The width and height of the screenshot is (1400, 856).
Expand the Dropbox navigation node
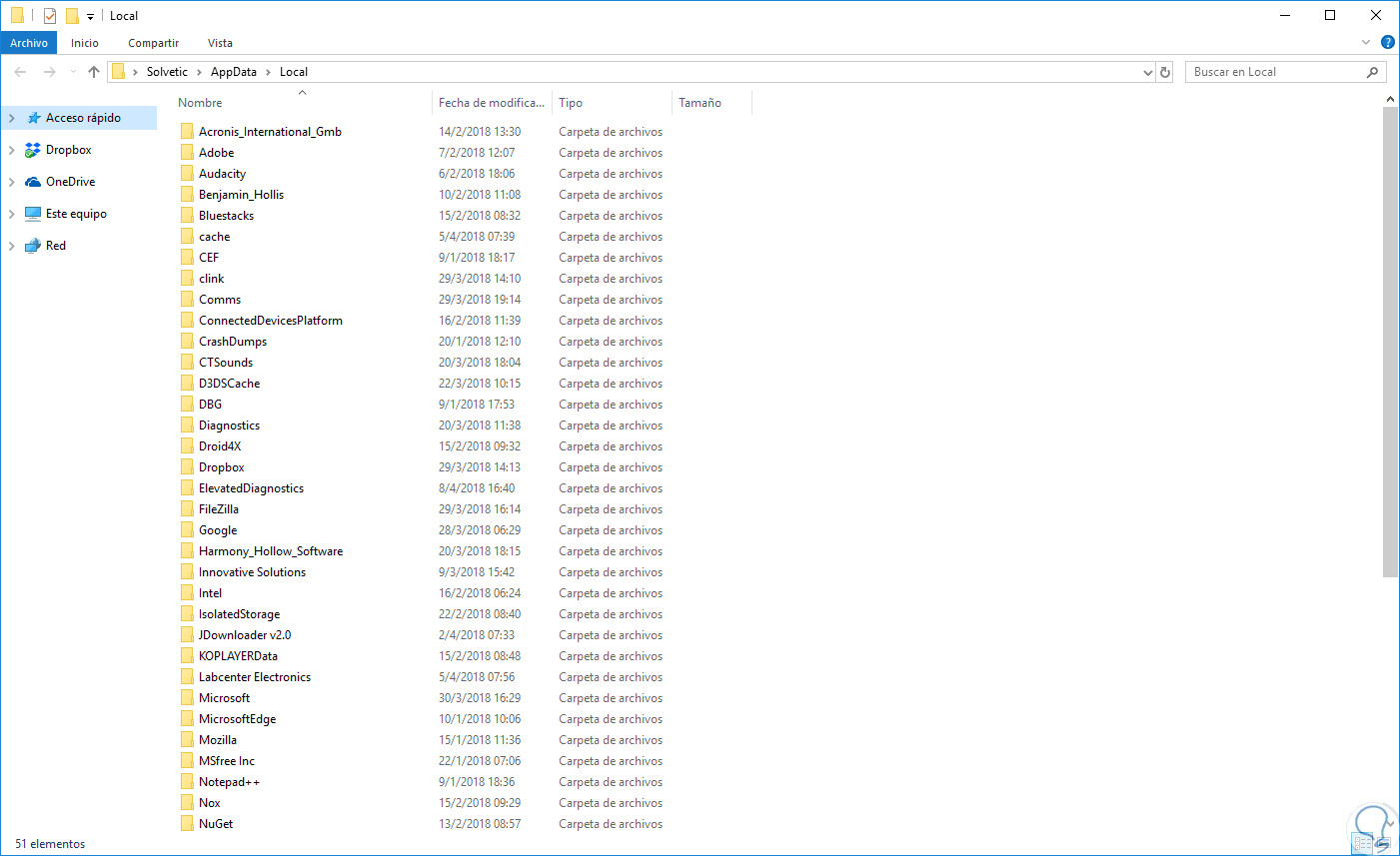click(x=12, y=150)
